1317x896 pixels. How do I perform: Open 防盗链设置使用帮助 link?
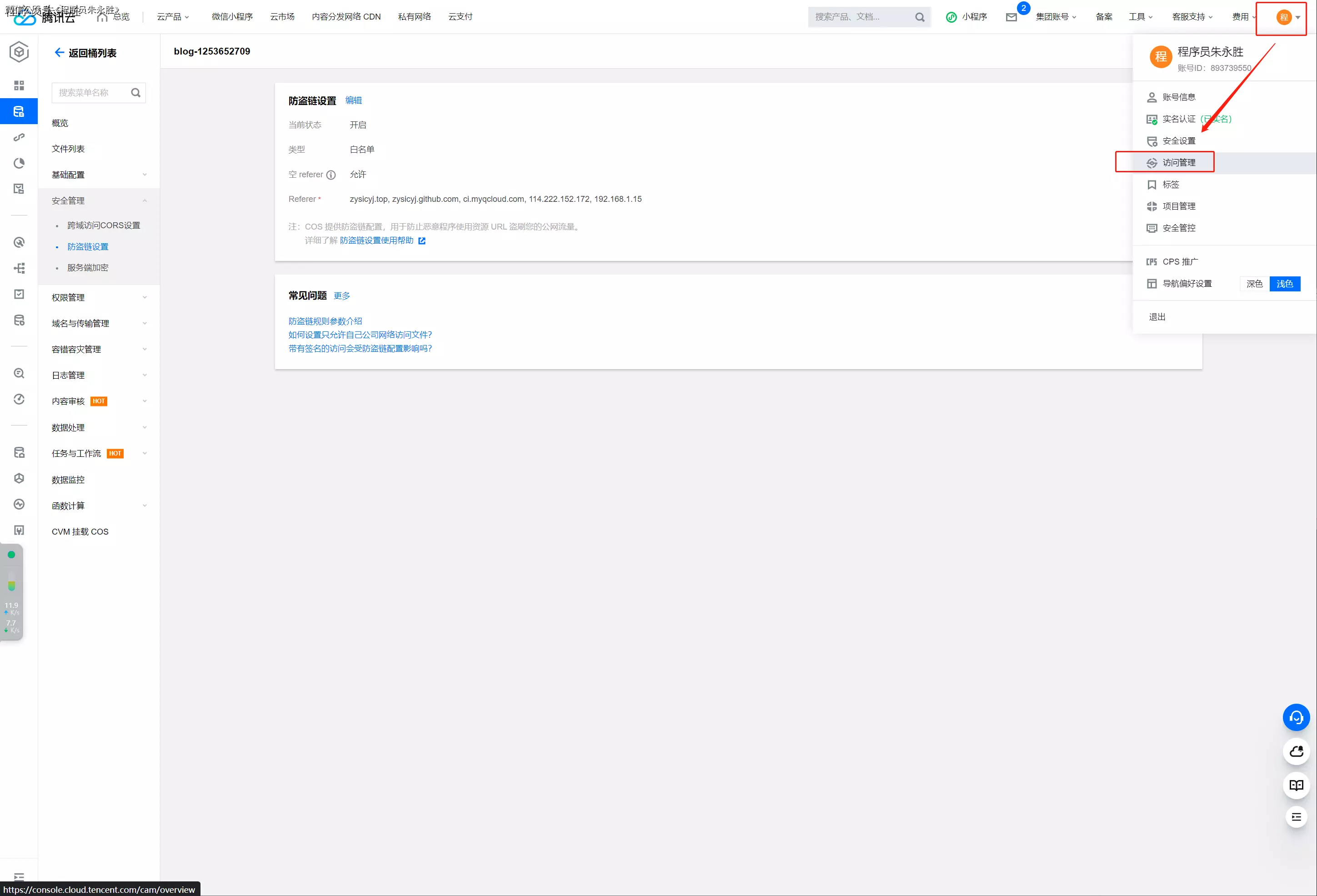point(377,240)
